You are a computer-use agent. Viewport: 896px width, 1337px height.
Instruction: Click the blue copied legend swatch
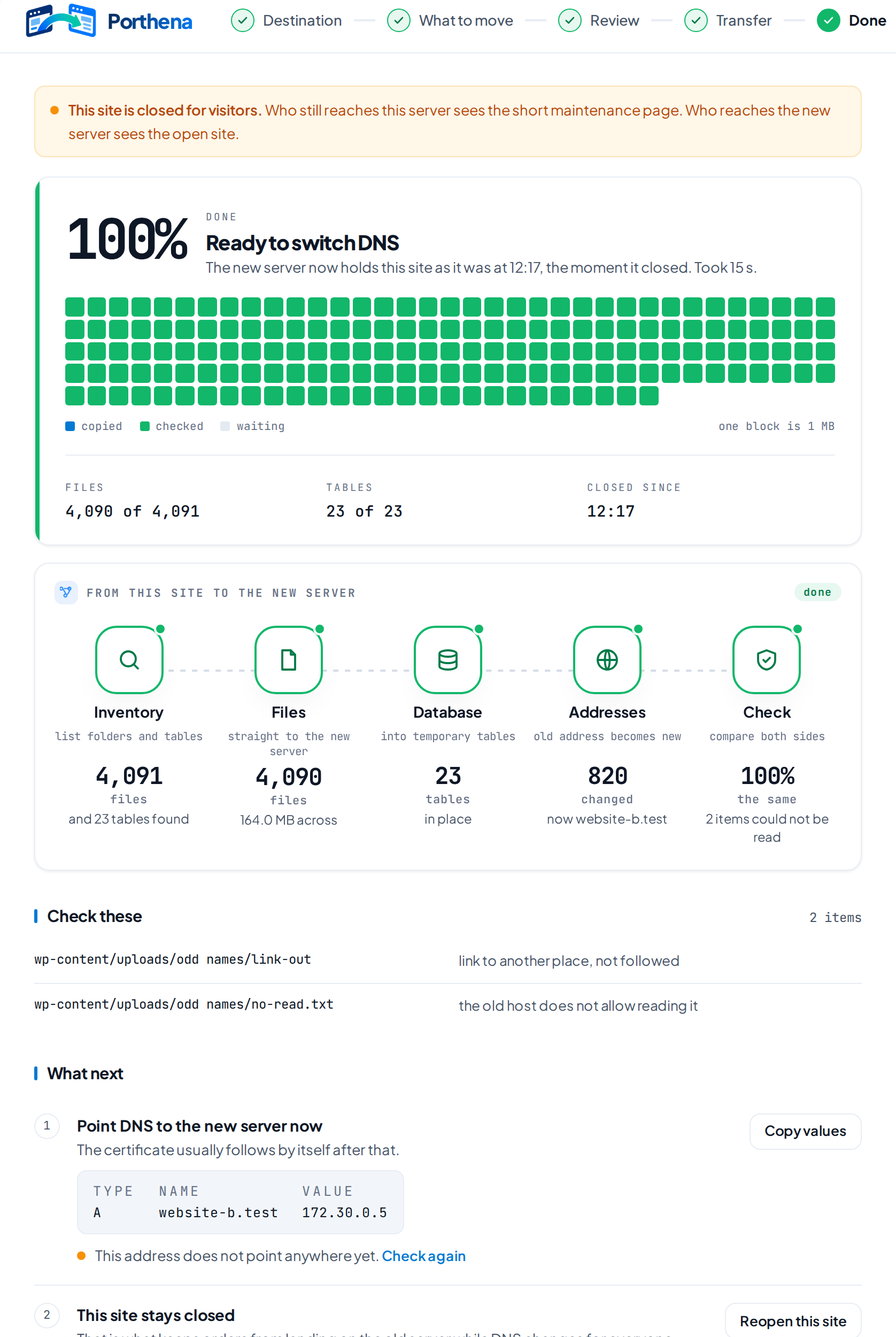click(70, 426)
